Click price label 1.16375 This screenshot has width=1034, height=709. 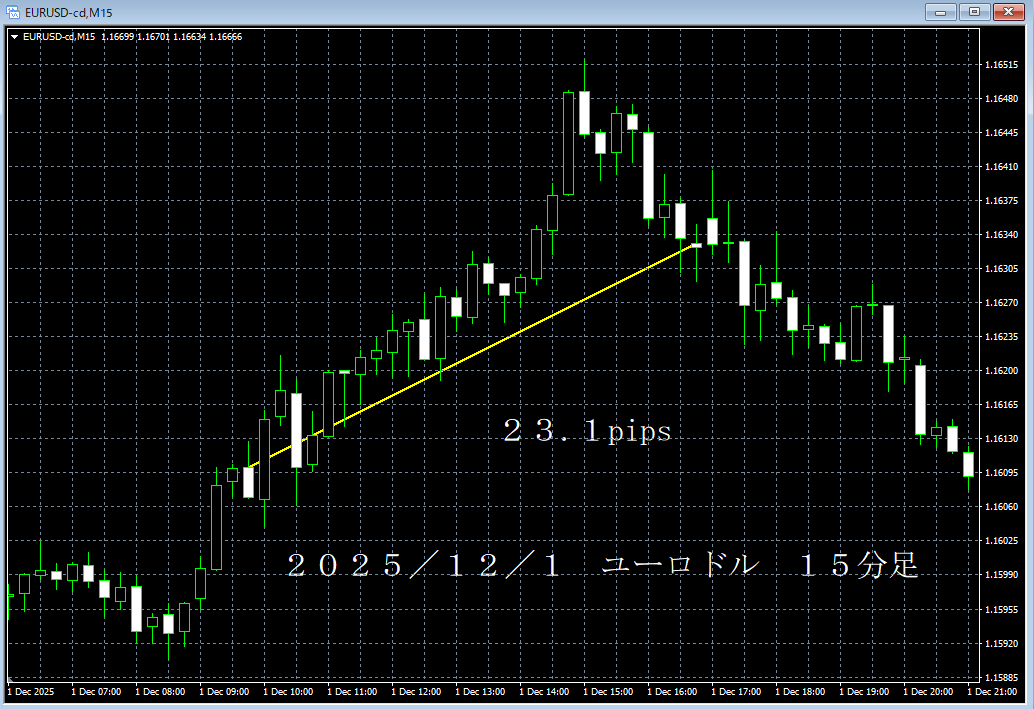point(1001,201)
